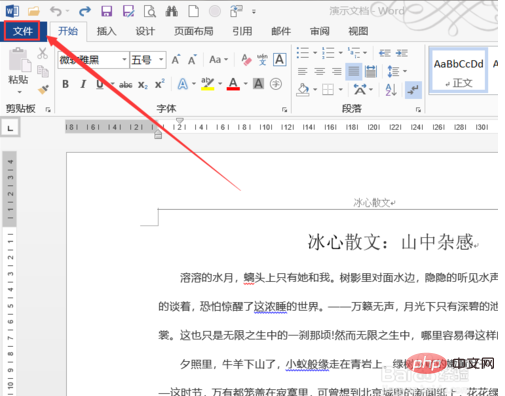The image size is (505, 396).
Task: Select the format painter brush
Action: click(x=43, y=89)
